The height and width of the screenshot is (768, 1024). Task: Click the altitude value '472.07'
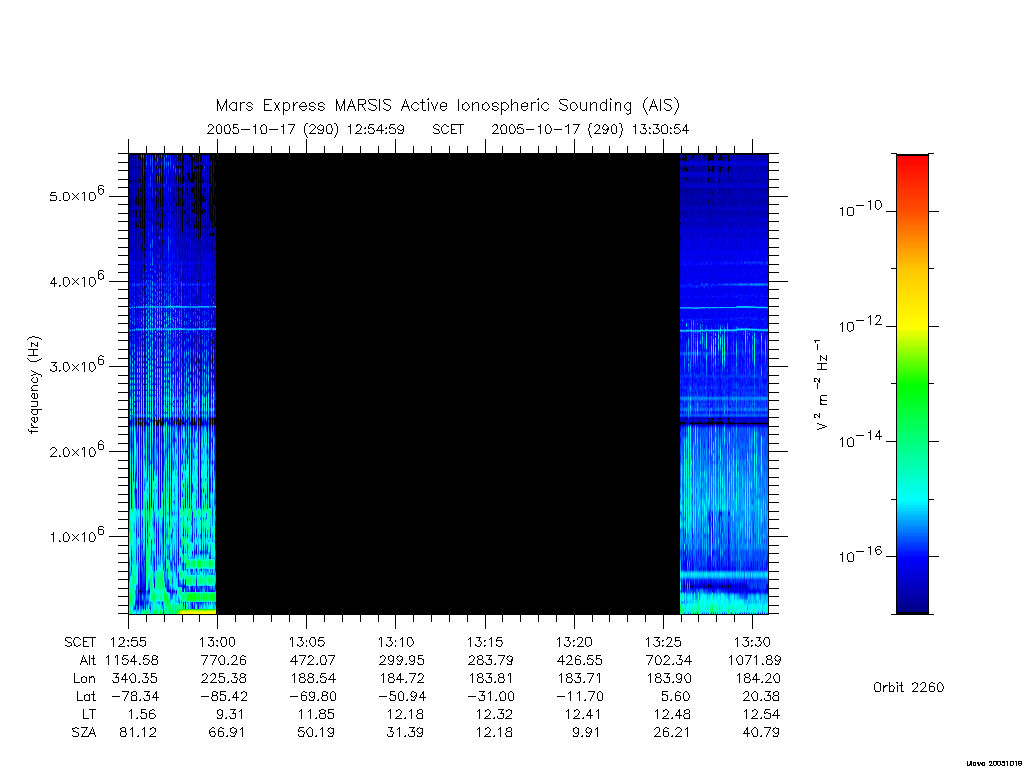pos(313,660)
